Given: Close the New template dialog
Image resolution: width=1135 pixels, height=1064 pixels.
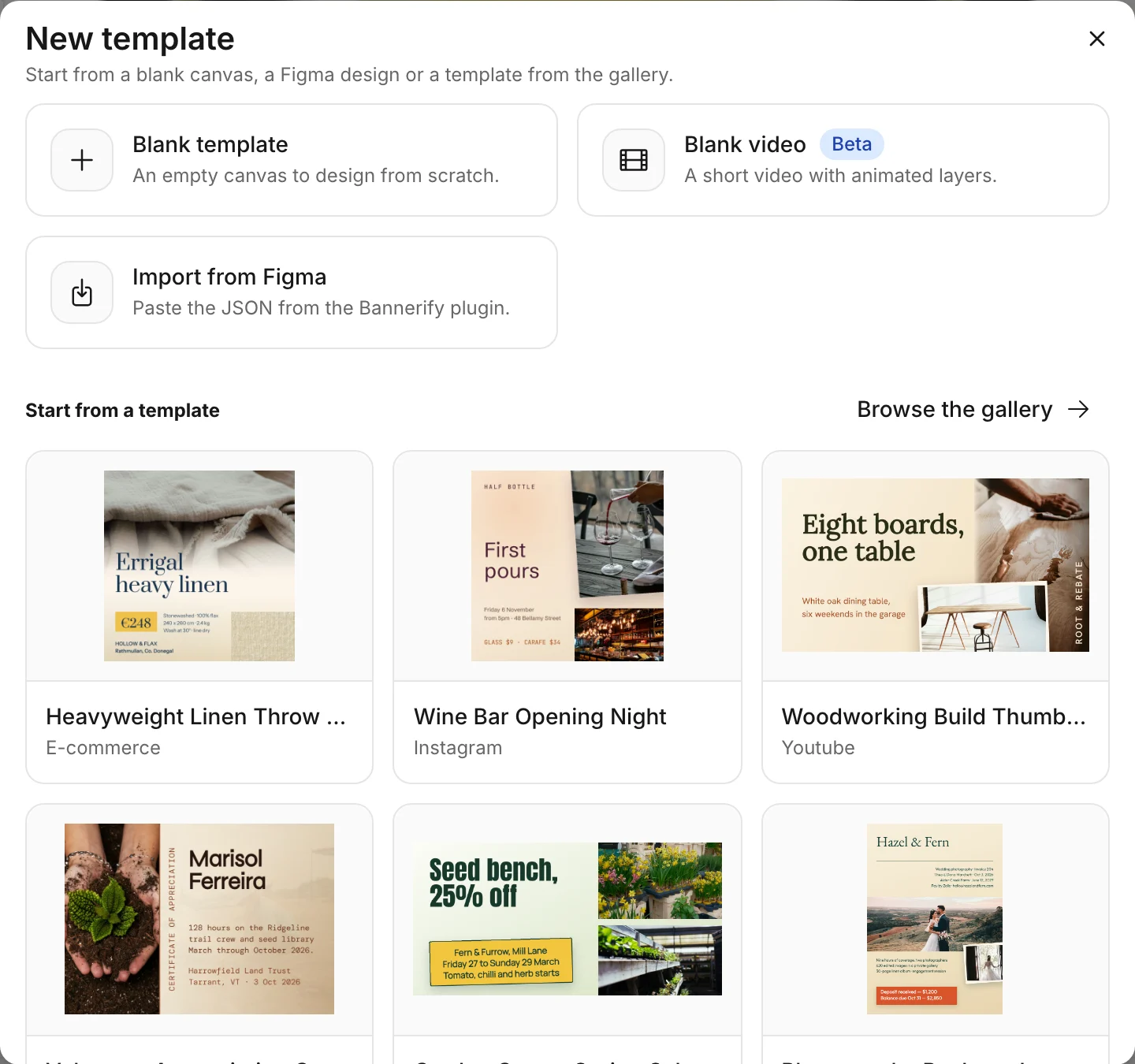Looking at the screenshot, I should 1096,39.
